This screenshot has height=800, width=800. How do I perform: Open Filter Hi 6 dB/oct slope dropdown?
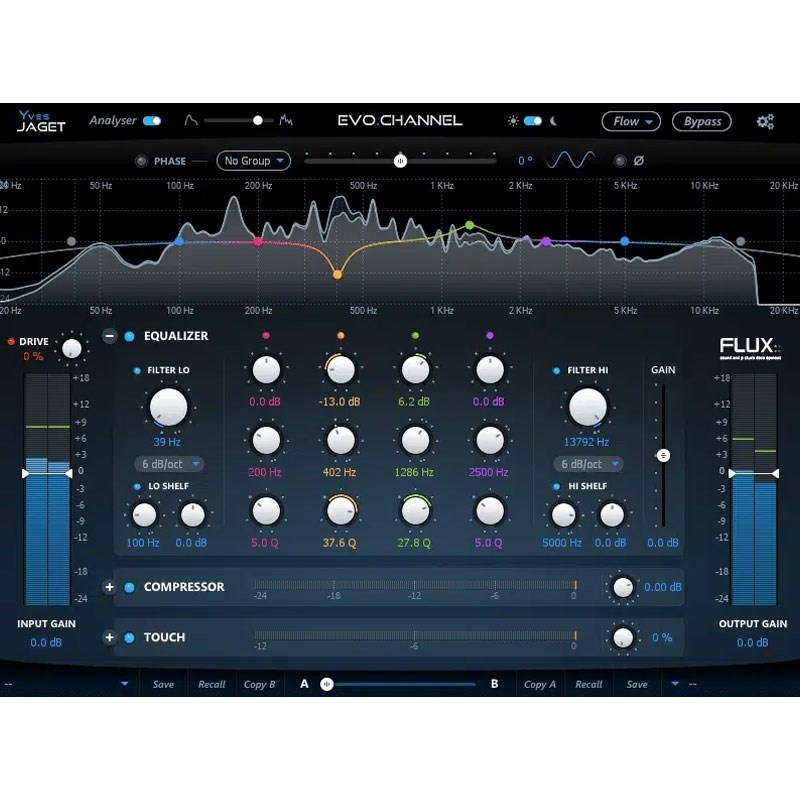588,464
